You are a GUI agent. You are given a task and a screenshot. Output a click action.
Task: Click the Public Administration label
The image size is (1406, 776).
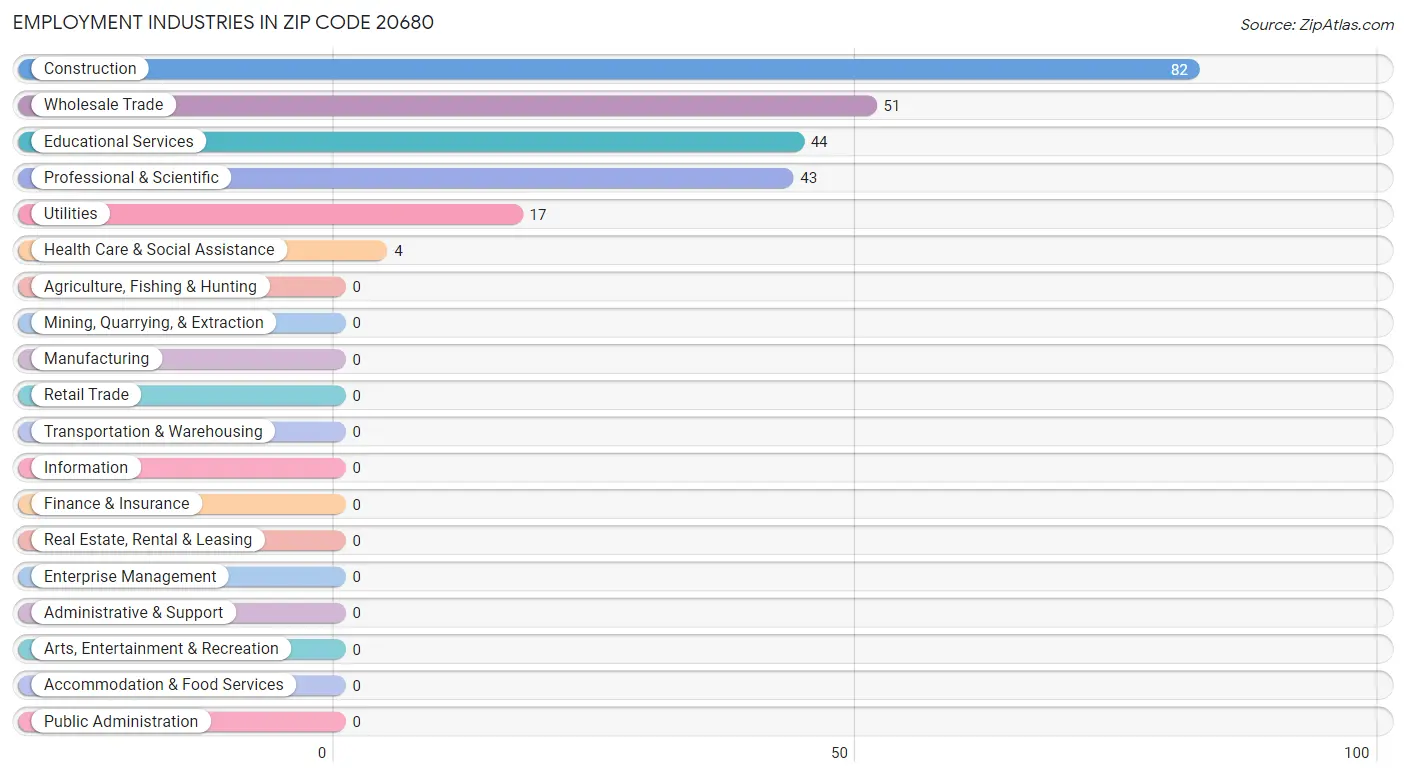tap(121, 722)
